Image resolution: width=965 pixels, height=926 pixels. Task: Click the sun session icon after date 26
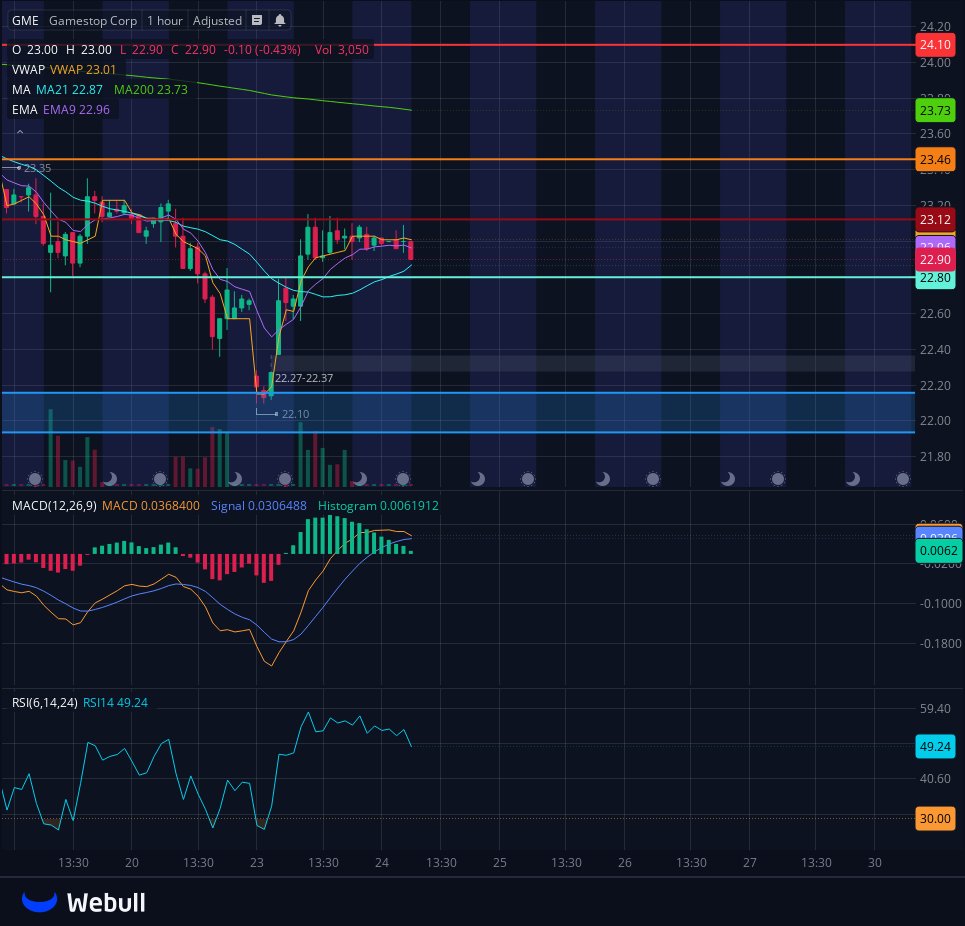point(653,478)
